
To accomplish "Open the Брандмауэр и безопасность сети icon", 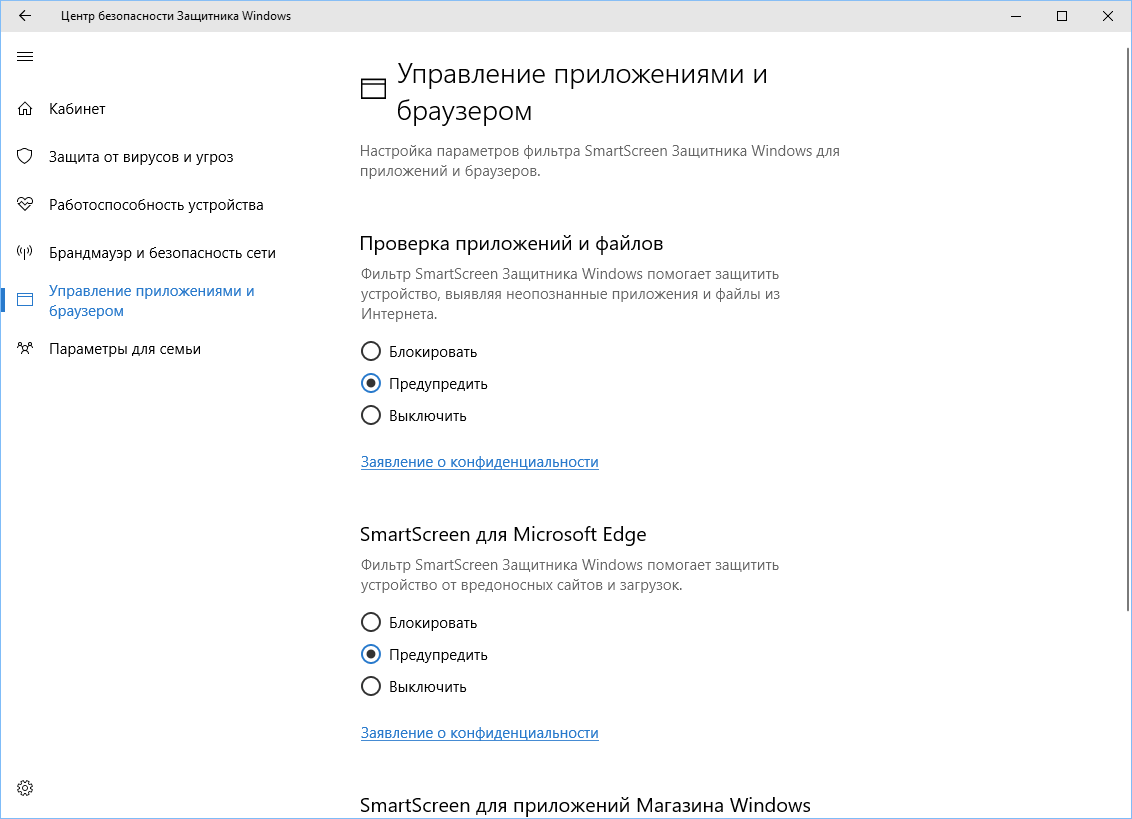I will pos(24,252).
